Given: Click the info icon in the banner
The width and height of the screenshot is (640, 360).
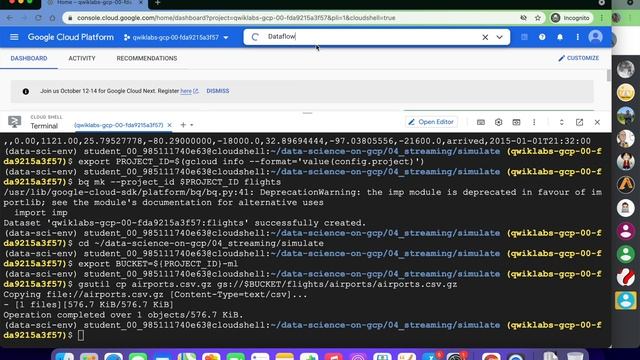Looking at the screenshot, I should coord(26,91).
